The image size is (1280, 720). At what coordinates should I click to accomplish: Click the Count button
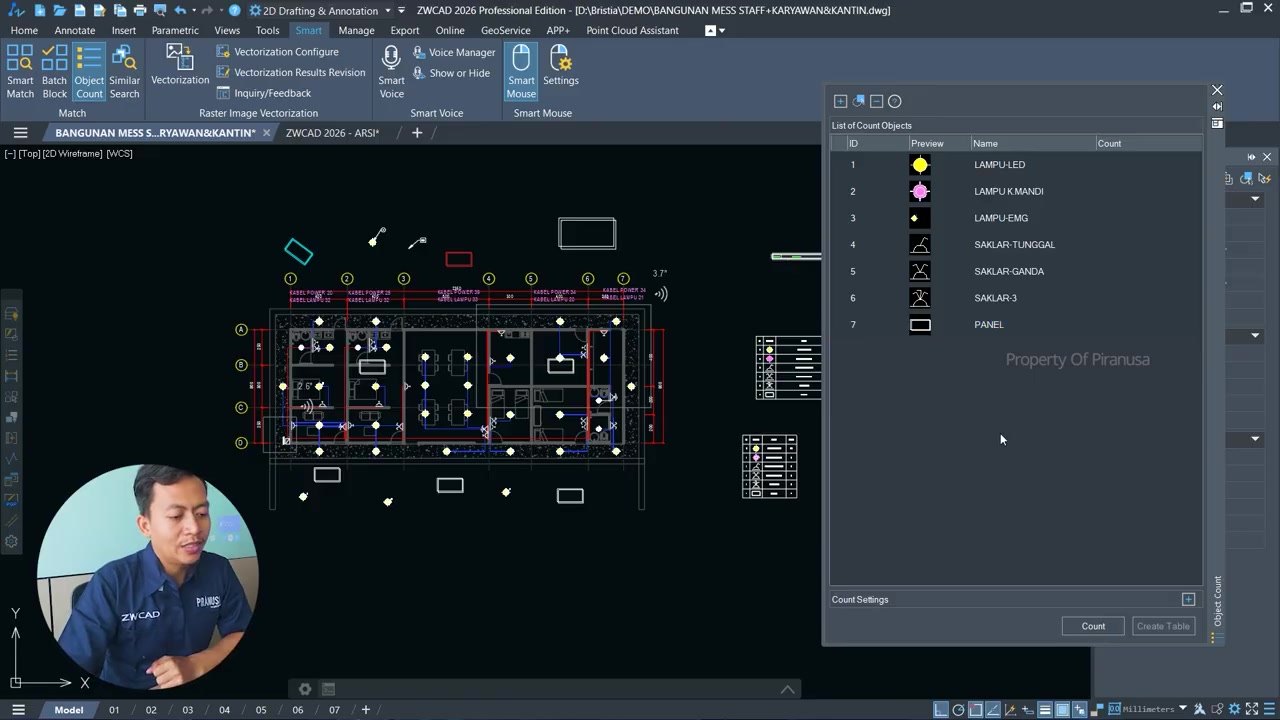coord(1093,626)
